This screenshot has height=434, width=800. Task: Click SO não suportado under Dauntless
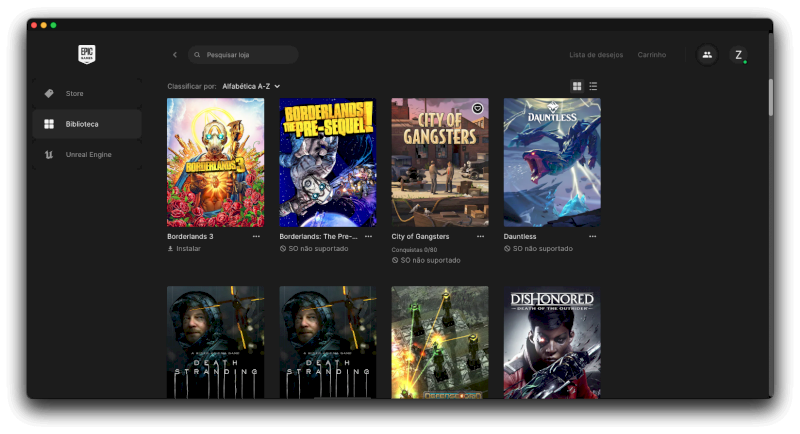[542, 249]
